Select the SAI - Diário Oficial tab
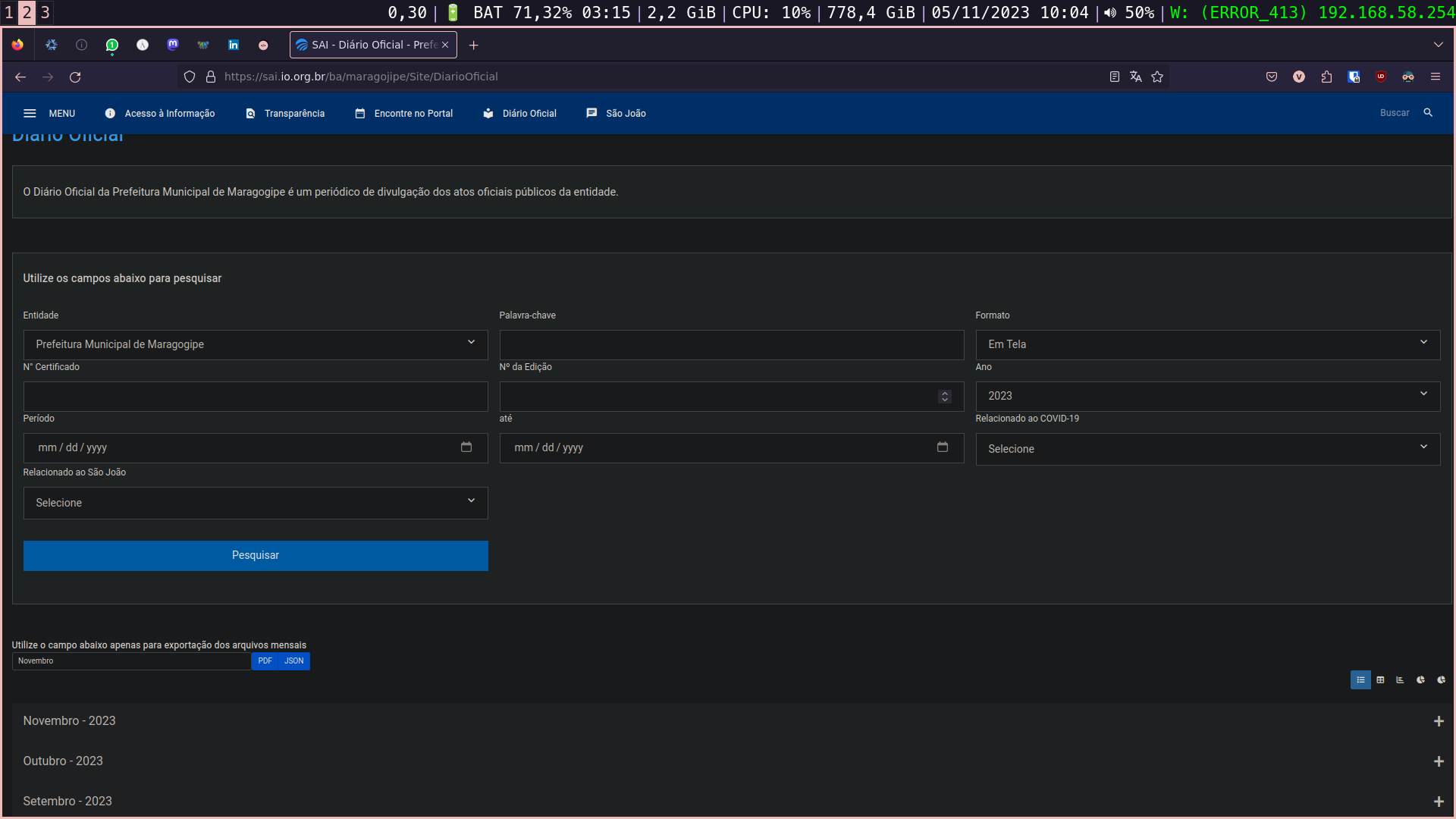 coord(373,45)
